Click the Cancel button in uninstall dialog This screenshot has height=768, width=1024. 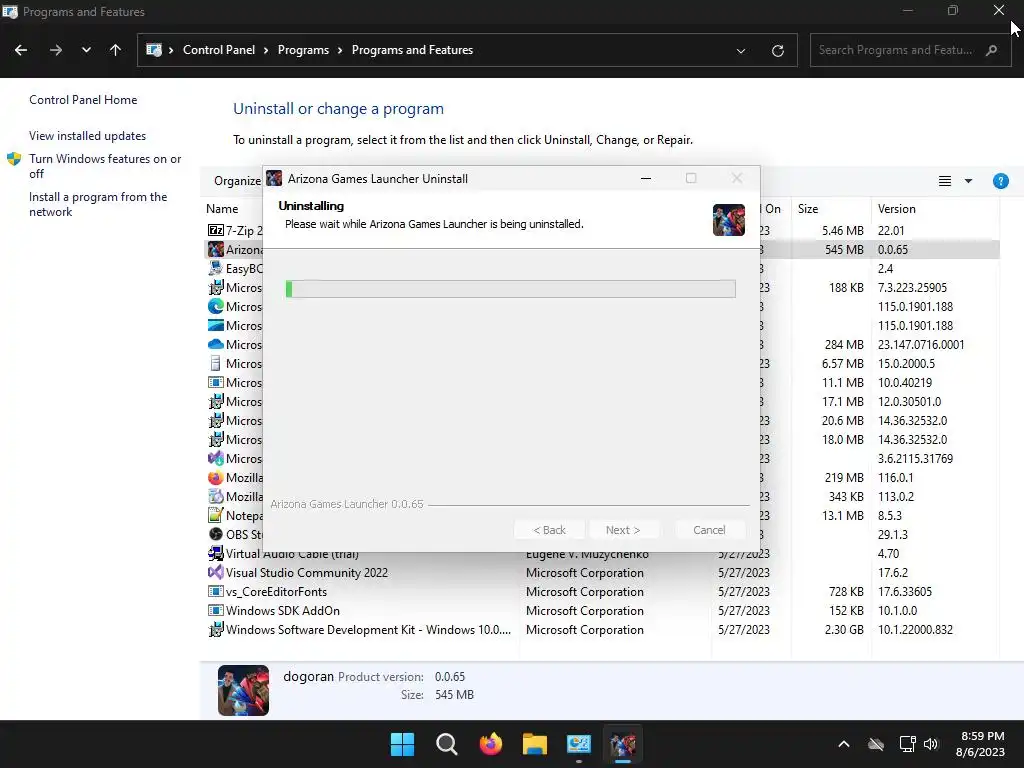pos(709,530)
